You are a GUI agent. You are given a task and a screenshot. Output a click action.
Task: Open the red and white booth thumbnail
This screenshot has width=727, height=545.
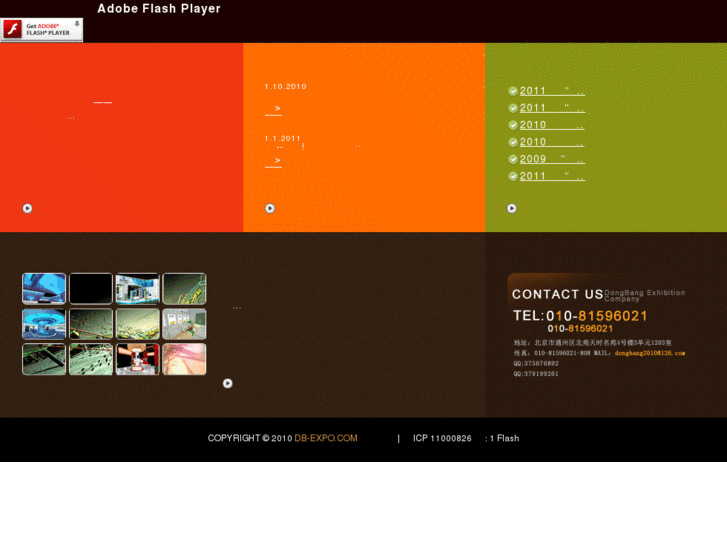pos(138,359)
